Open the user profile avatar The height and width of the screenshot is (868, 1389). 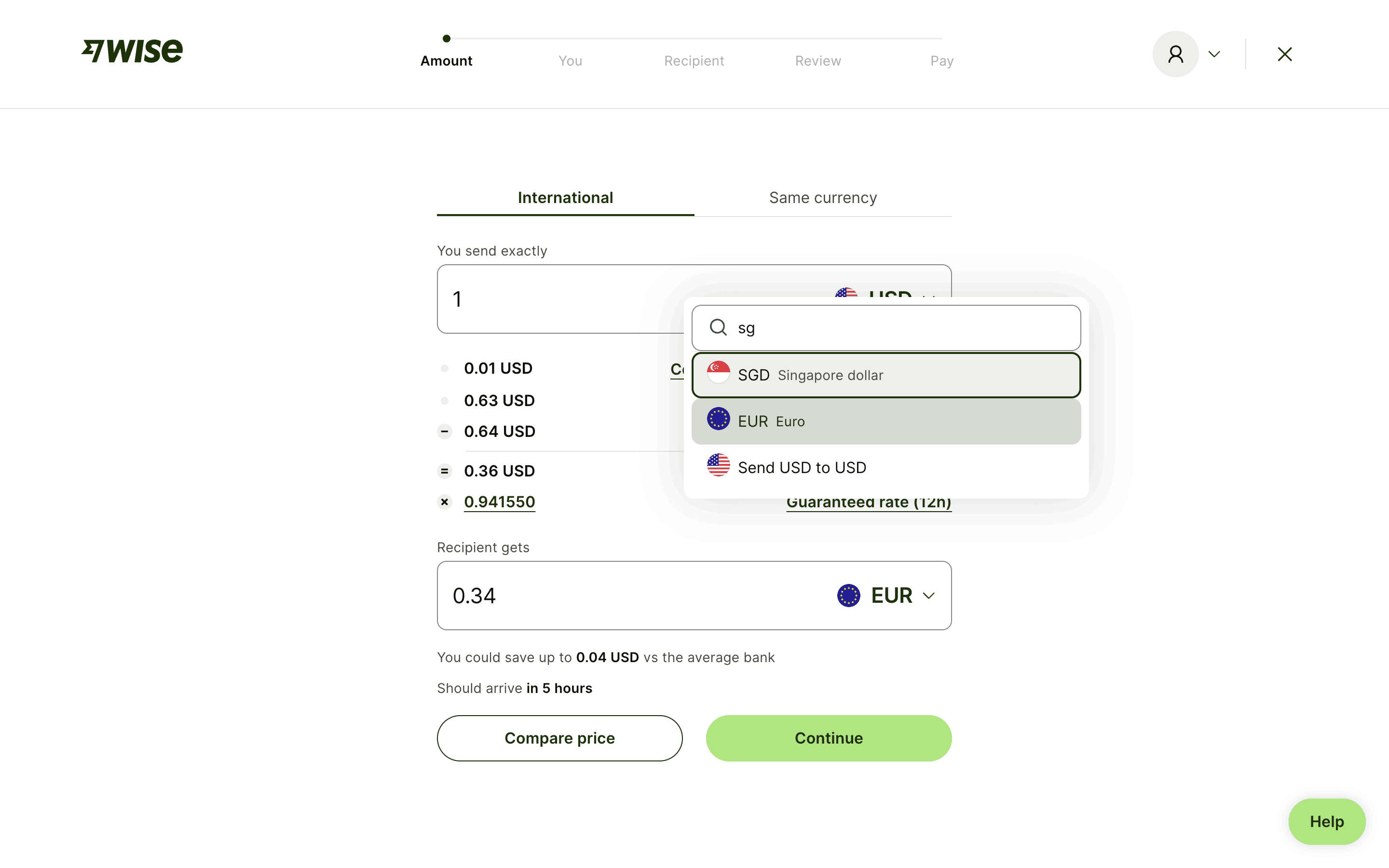point(1175,54)
